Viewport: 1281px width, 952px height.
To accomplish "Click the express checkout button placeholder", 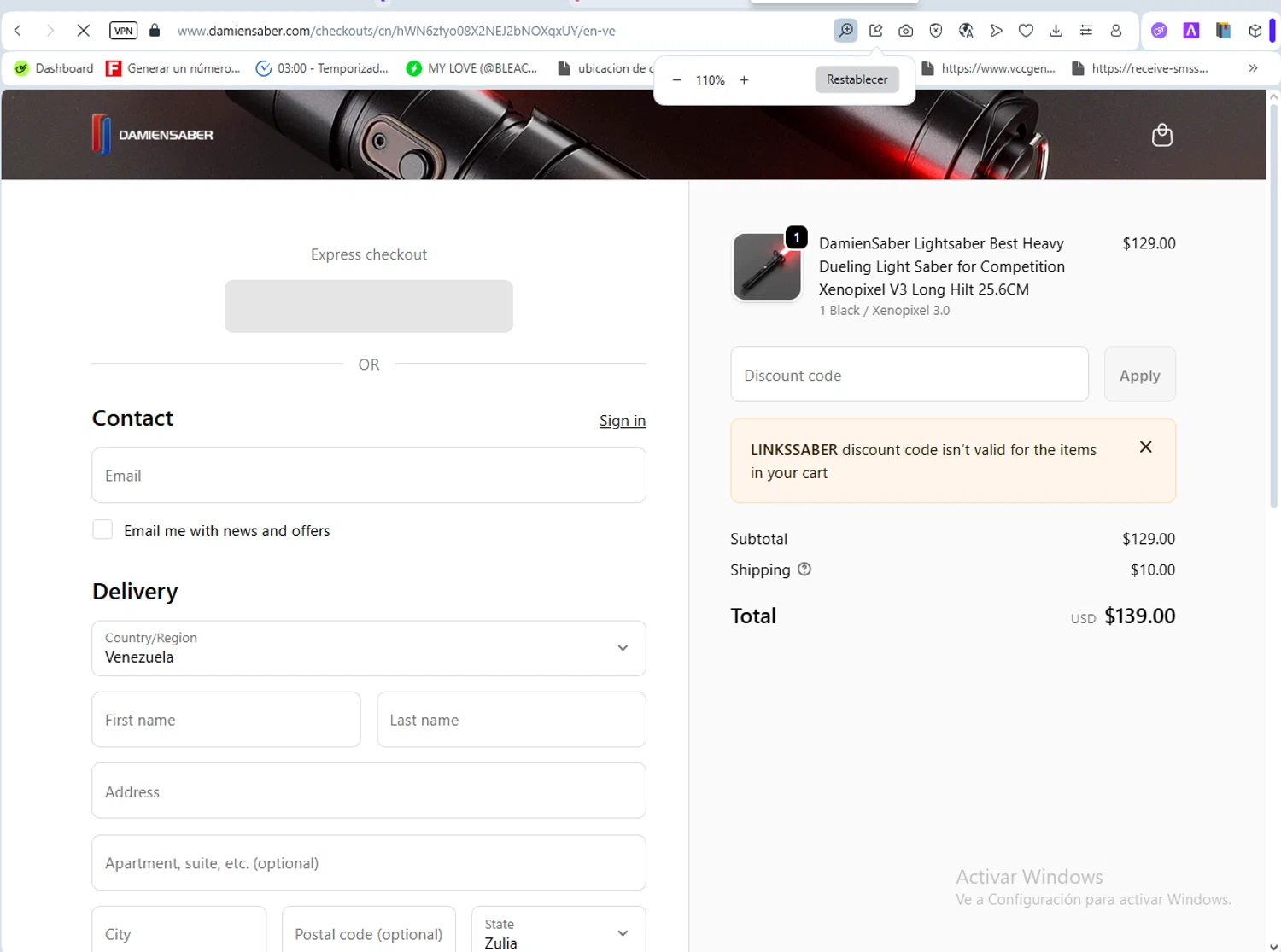I will [369, 307].
